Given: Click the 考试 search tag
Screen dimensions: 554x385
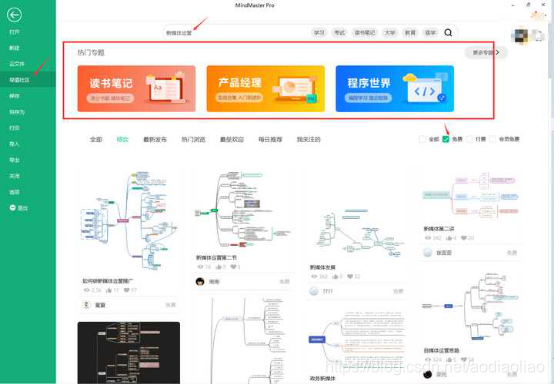Looking at the screenshot, I should 339,32.
